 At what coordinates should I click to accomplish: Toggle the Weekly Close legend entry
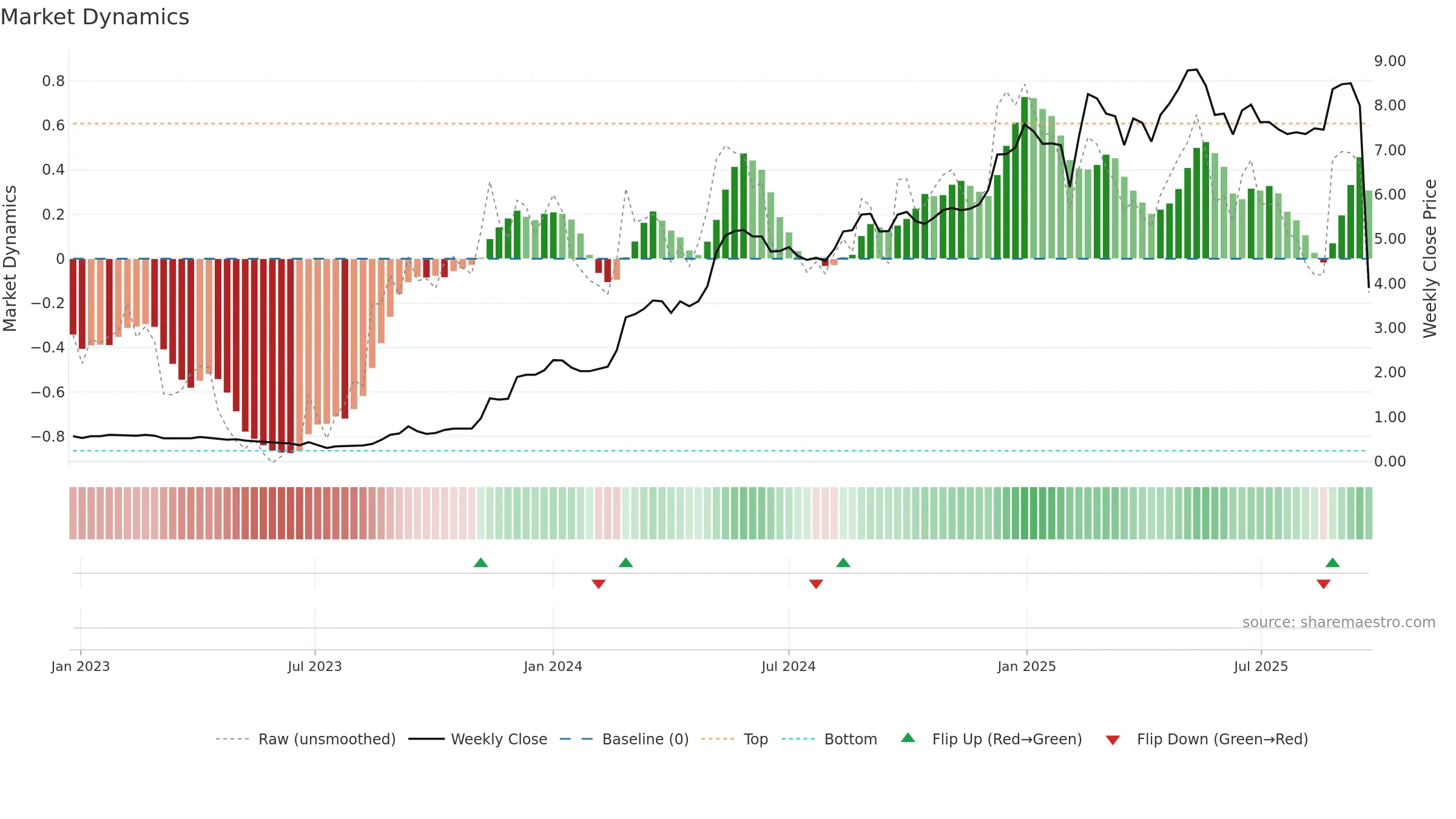pyautogui.click(x=477, y=739)
